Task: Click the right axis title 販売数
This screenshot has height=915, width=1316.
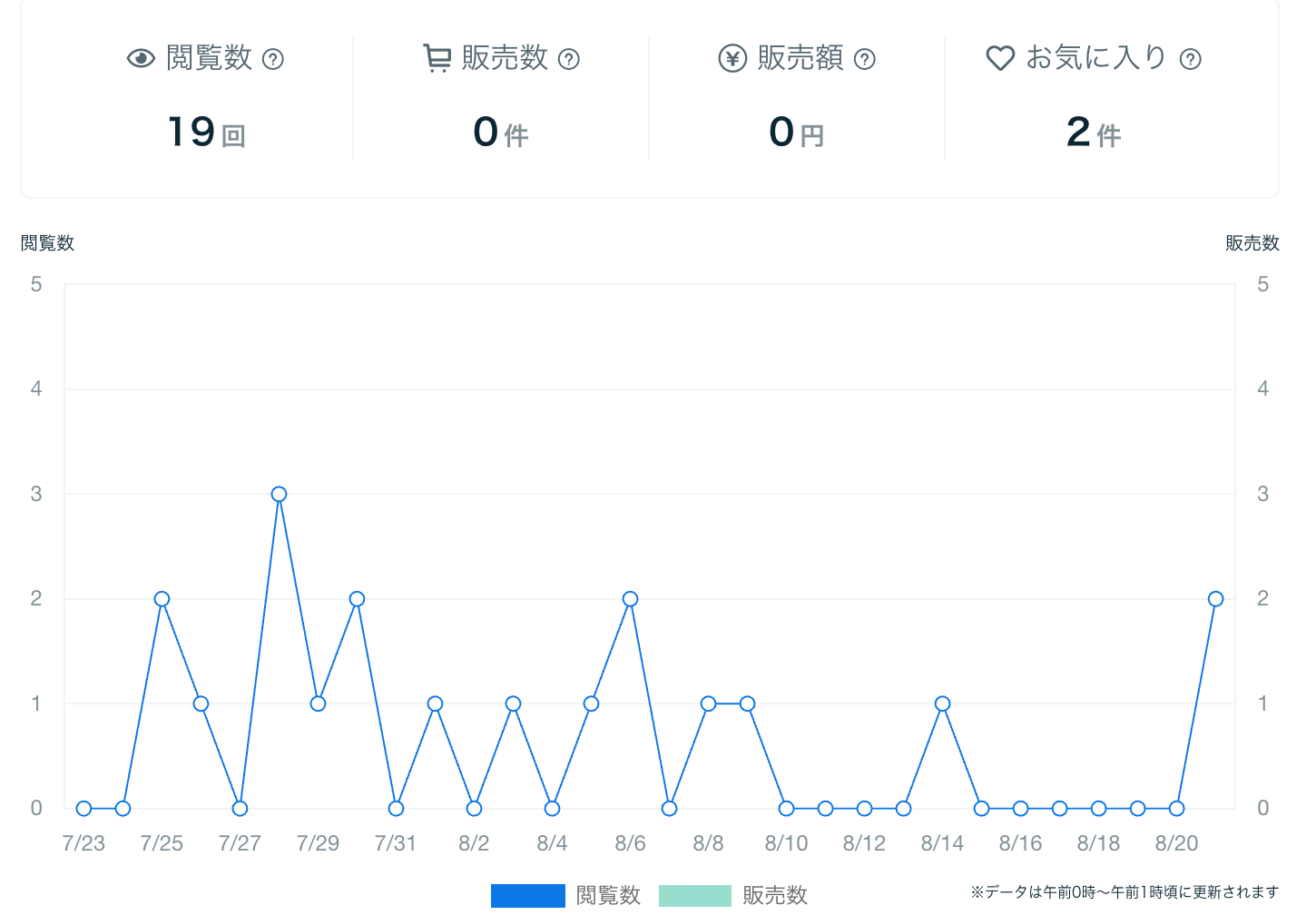Action: [x=1252, y=243]
